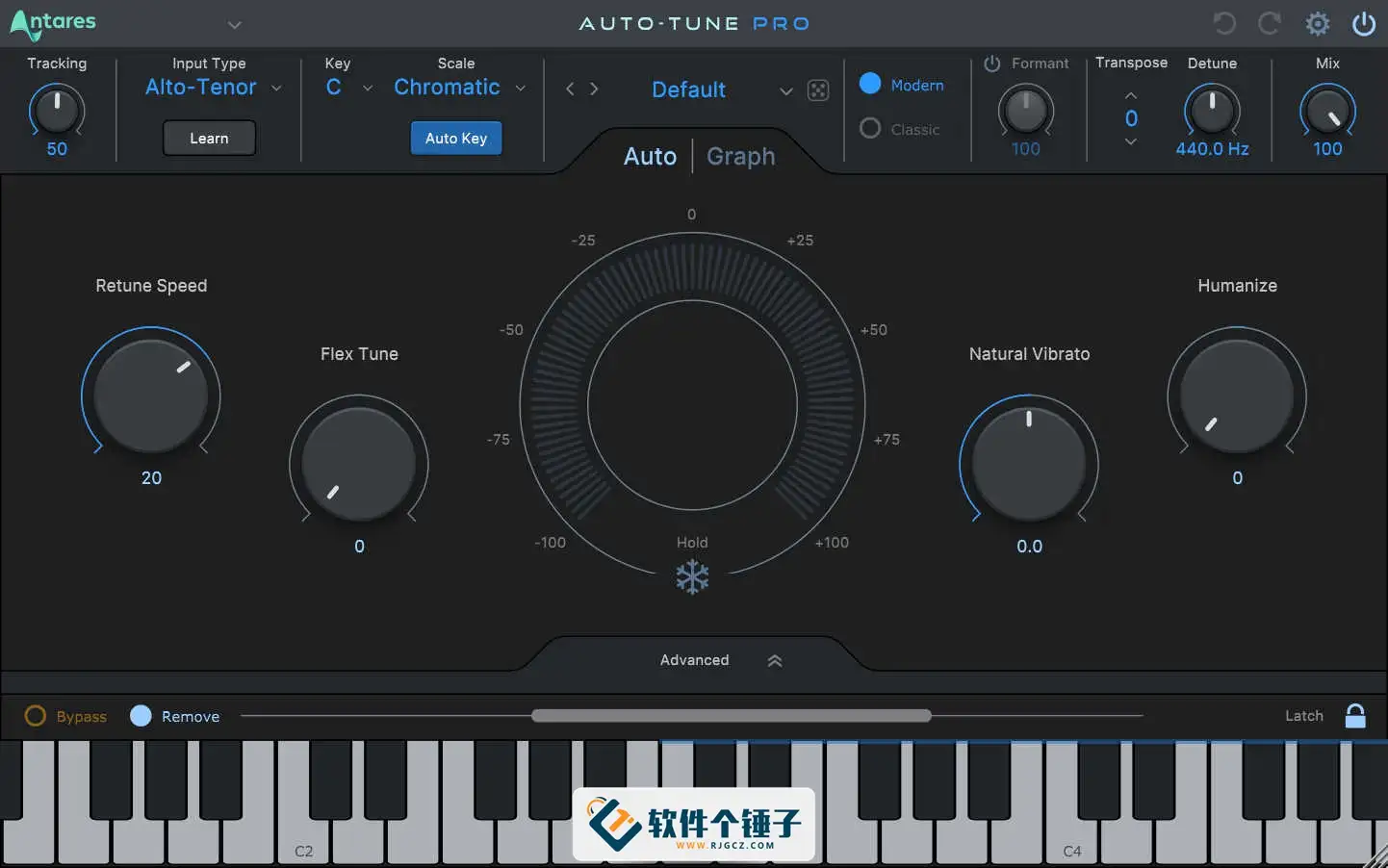Screen dimensions: 1388x868
Task: Open the settings gear icon
Action: (1318, 23)
